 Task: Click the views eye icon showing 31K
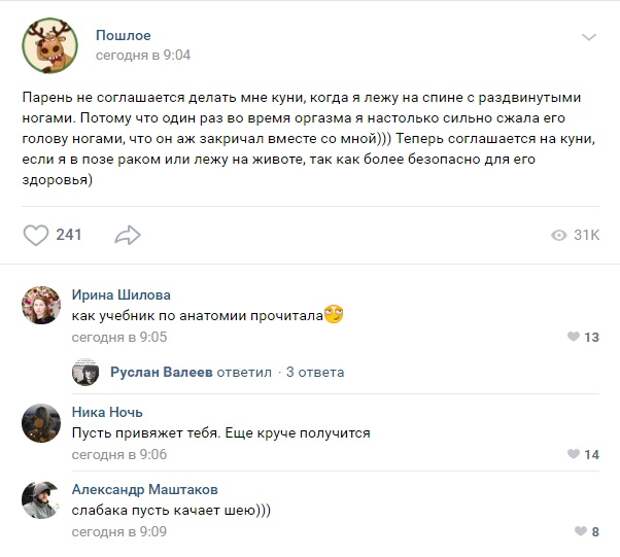point(559,235)
